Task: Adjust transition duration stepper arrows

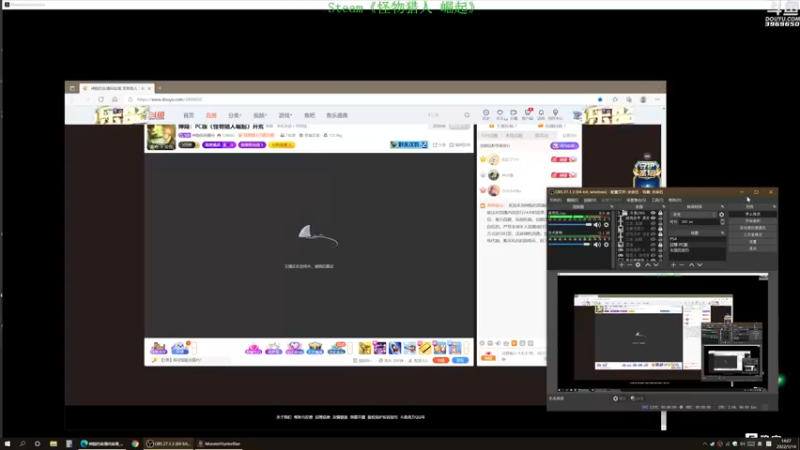Action: click(x=722, y=222)
